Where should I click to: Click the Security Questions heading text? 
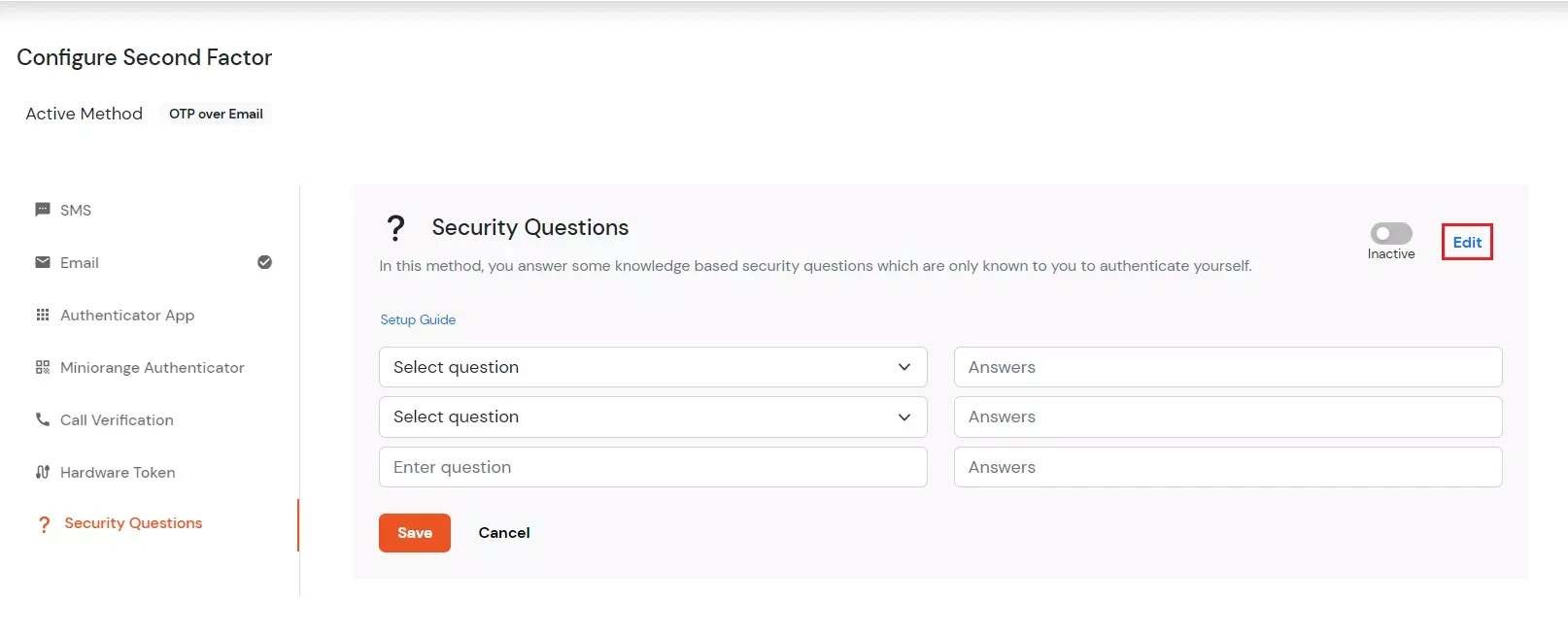pyautogui.click(x=530, y=227)
